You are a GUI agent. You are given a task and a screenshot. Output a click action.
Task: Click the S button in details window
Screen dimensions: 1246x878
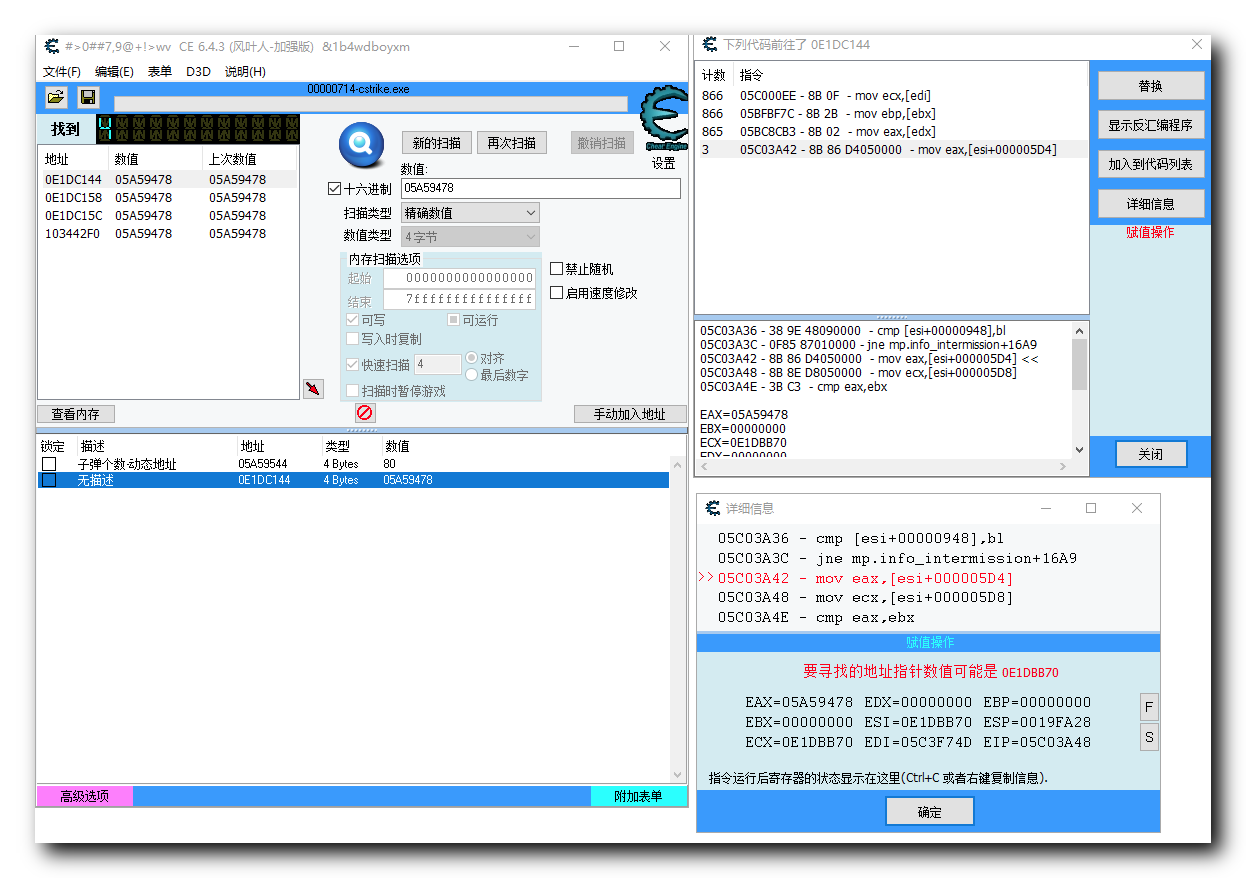pyautogui.click(x=1149, y=737)
